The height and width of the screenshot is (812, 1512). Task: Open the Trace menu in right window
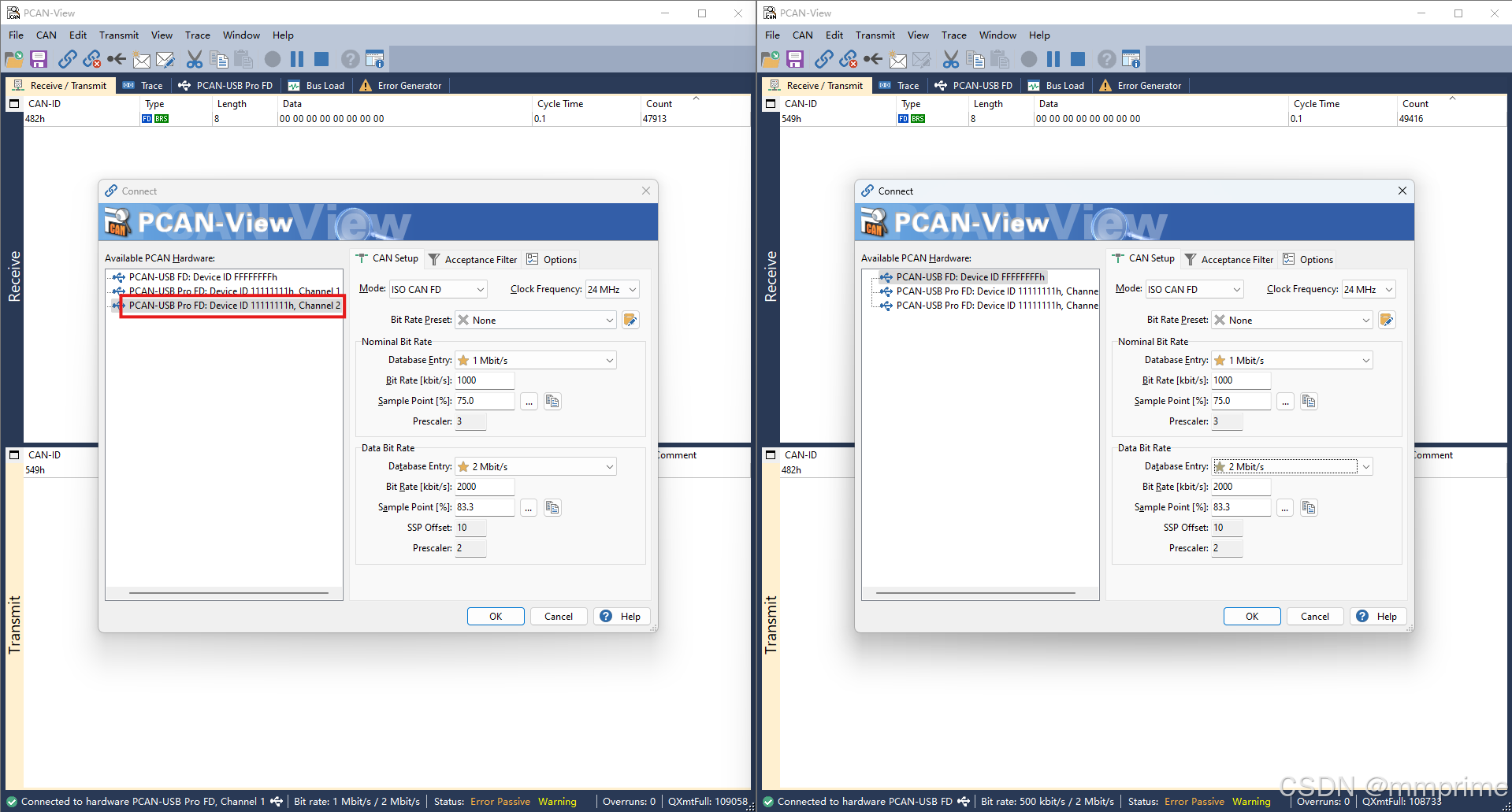point(953,35)
